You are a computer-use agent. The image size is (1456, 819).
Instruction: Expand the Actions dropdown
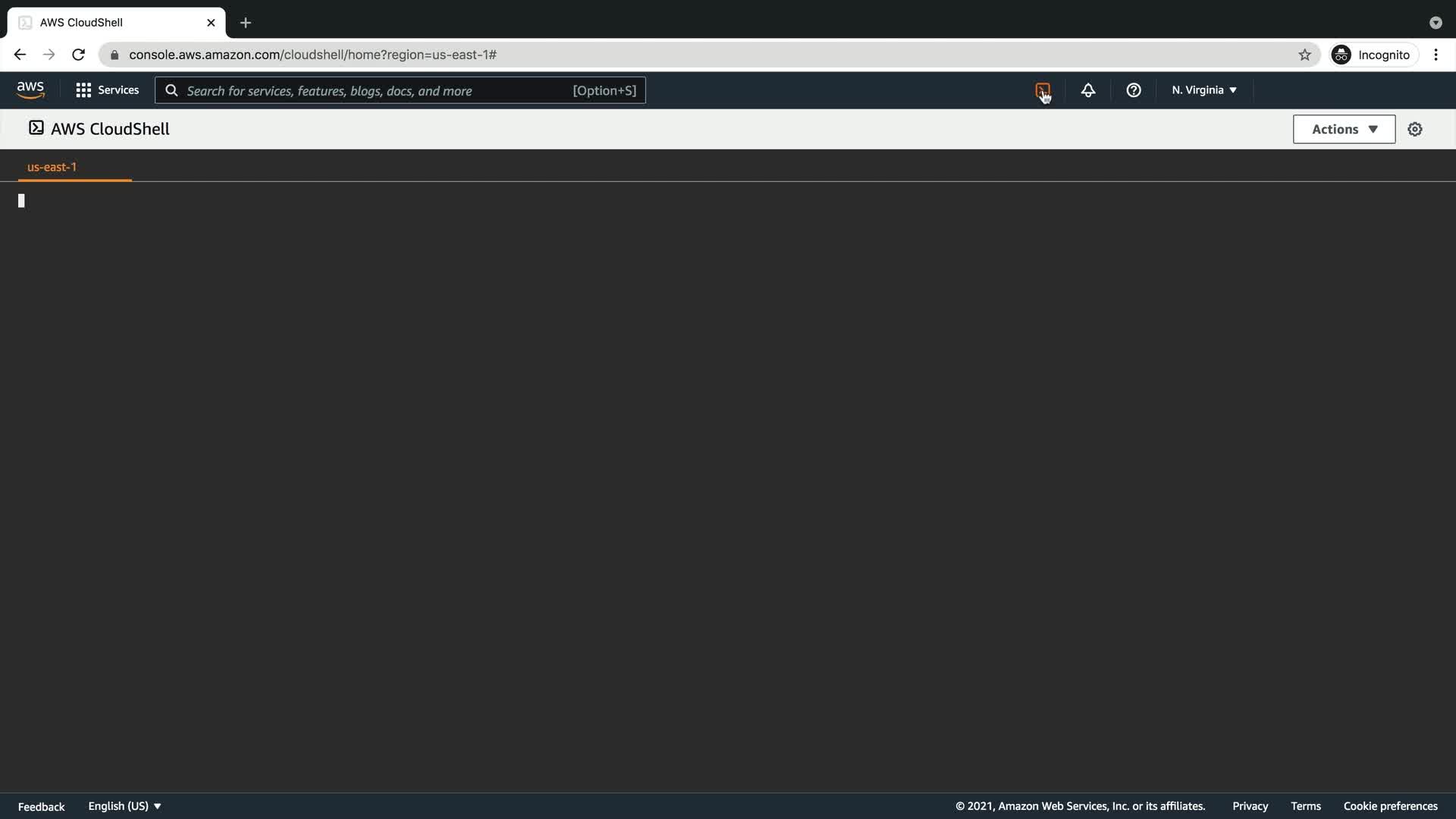pos(1344,130)
